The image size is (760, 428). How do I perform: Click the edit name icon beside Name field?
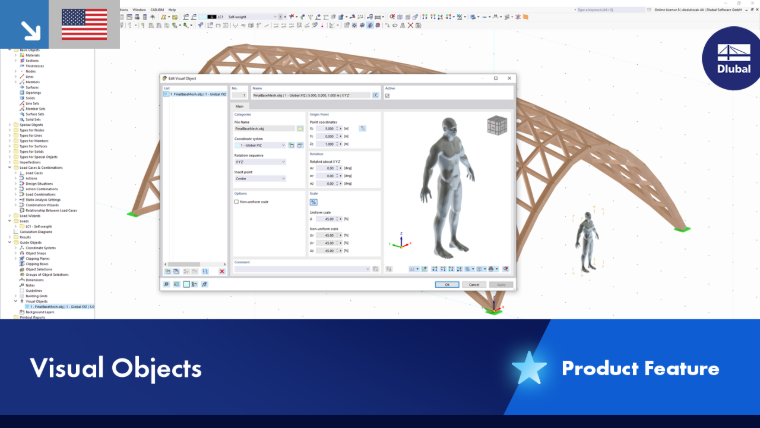pos(376,95)
